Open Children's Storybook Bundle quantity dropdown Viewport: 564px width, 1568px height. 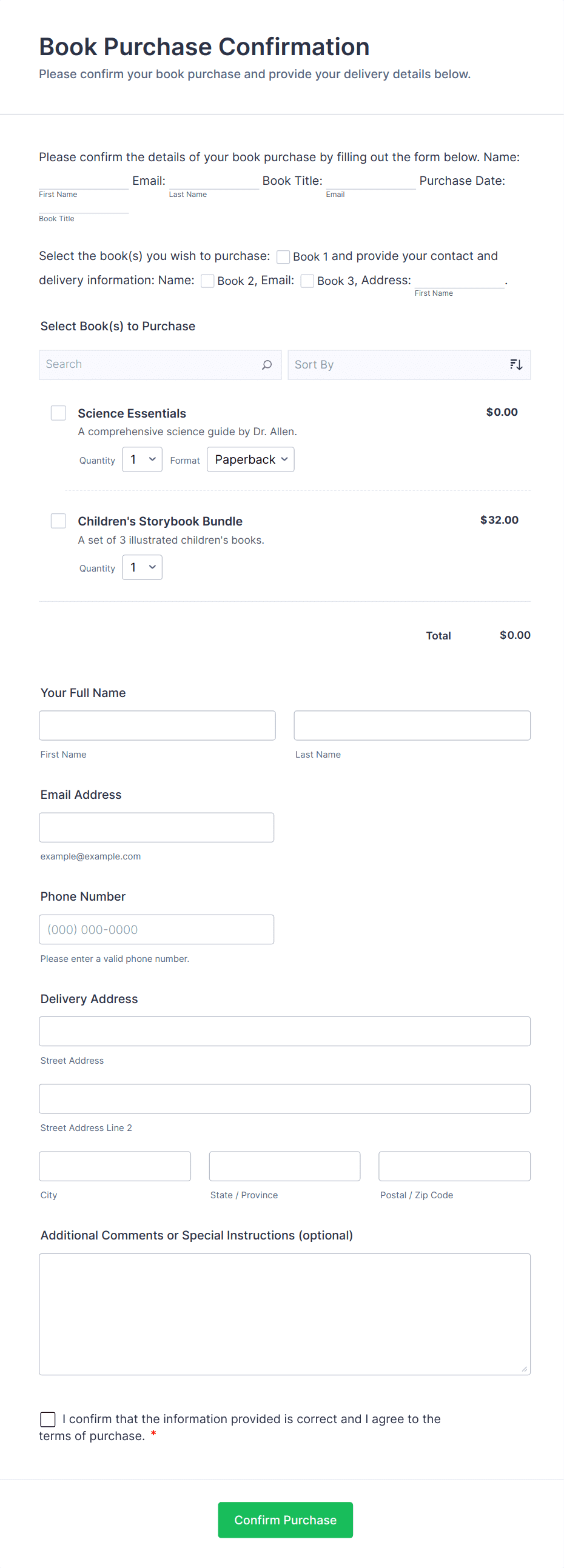pyautogui.click(x=142, y=567)
